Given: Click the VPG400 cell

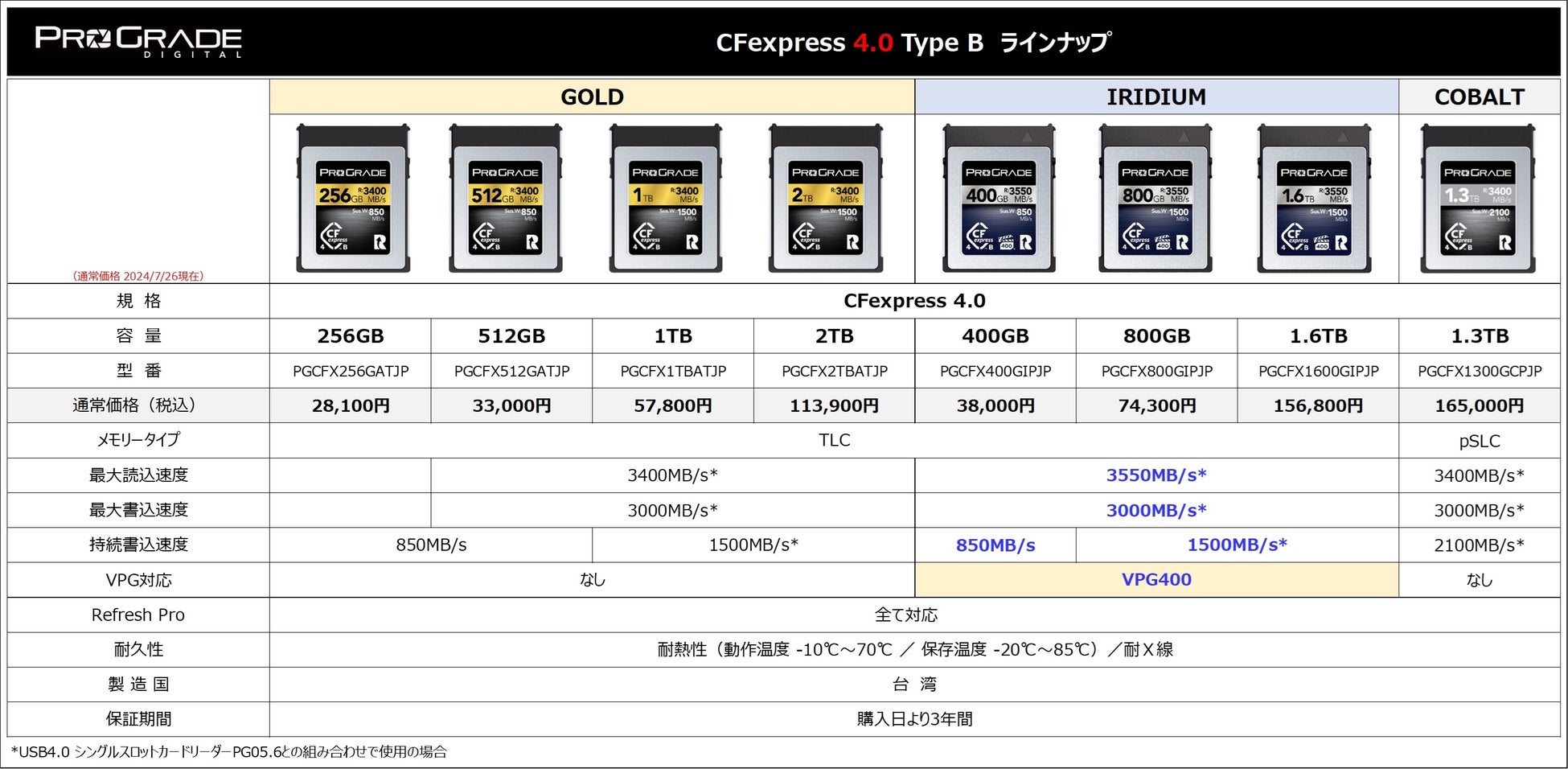Looking at the screenshot, I should tap(1156, 579).
